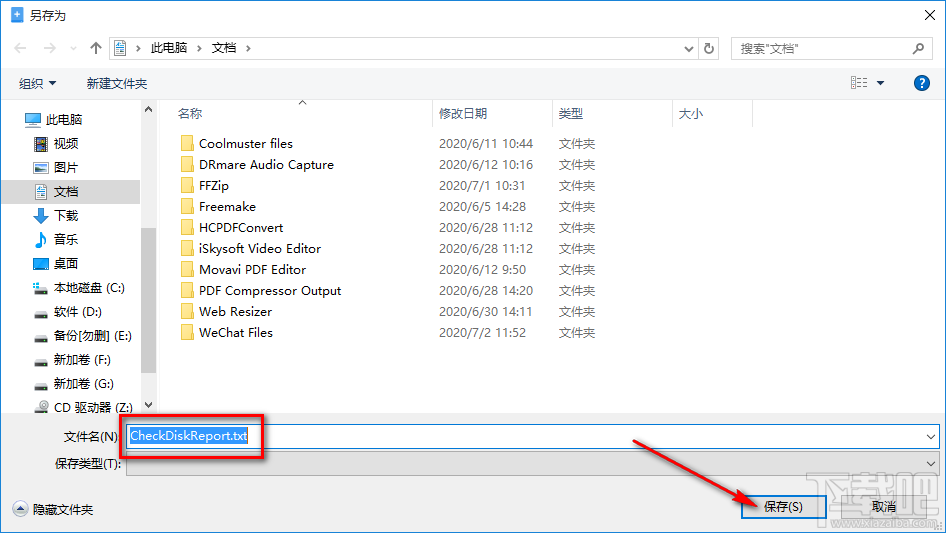The image size is (946, 533).
Task: Click 2020/6/5 14:28 date cell
Action: click(x=482, y=206)
